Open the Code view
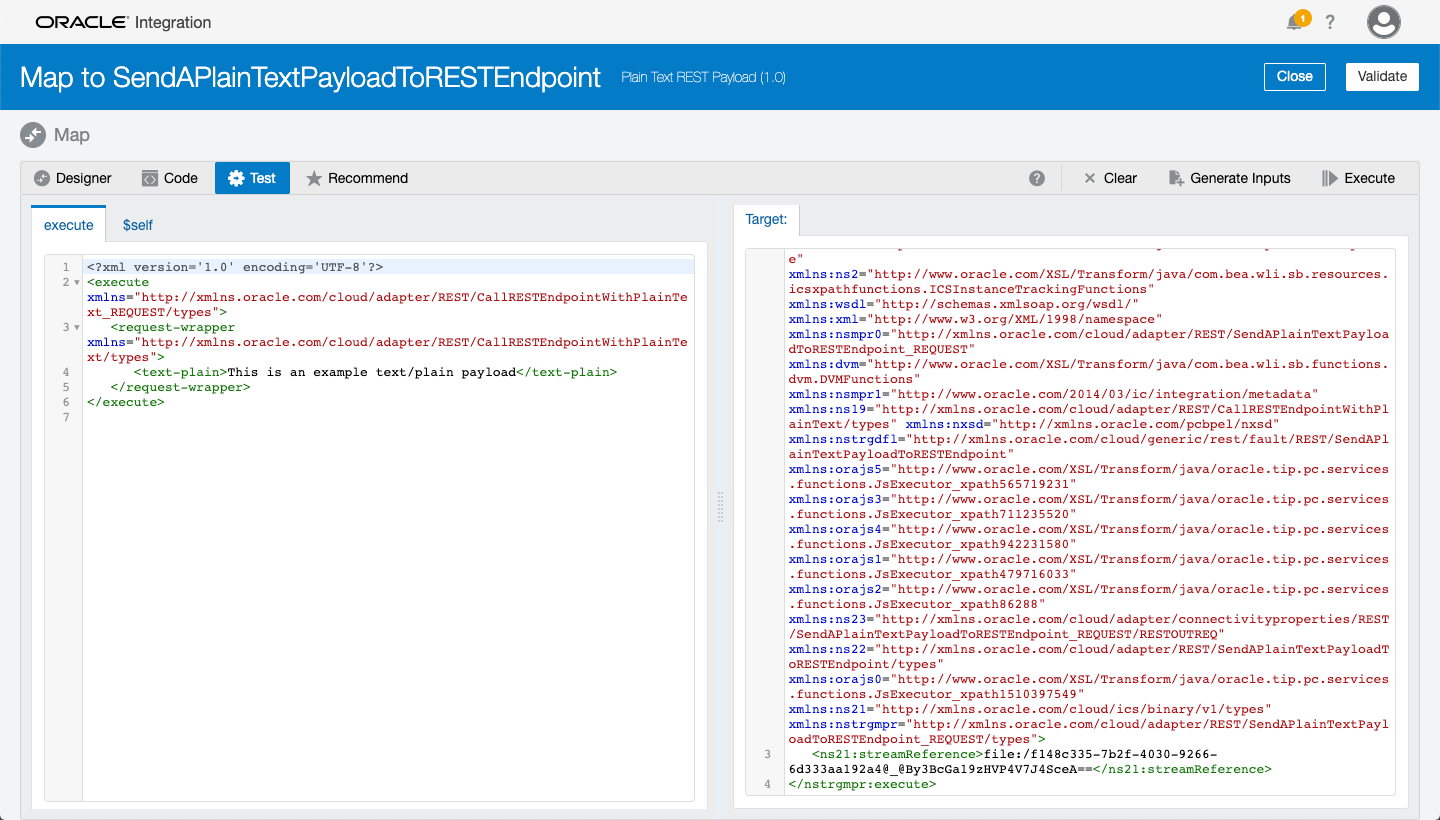This screenshot has width=1440, height=820. pos(169,178)
